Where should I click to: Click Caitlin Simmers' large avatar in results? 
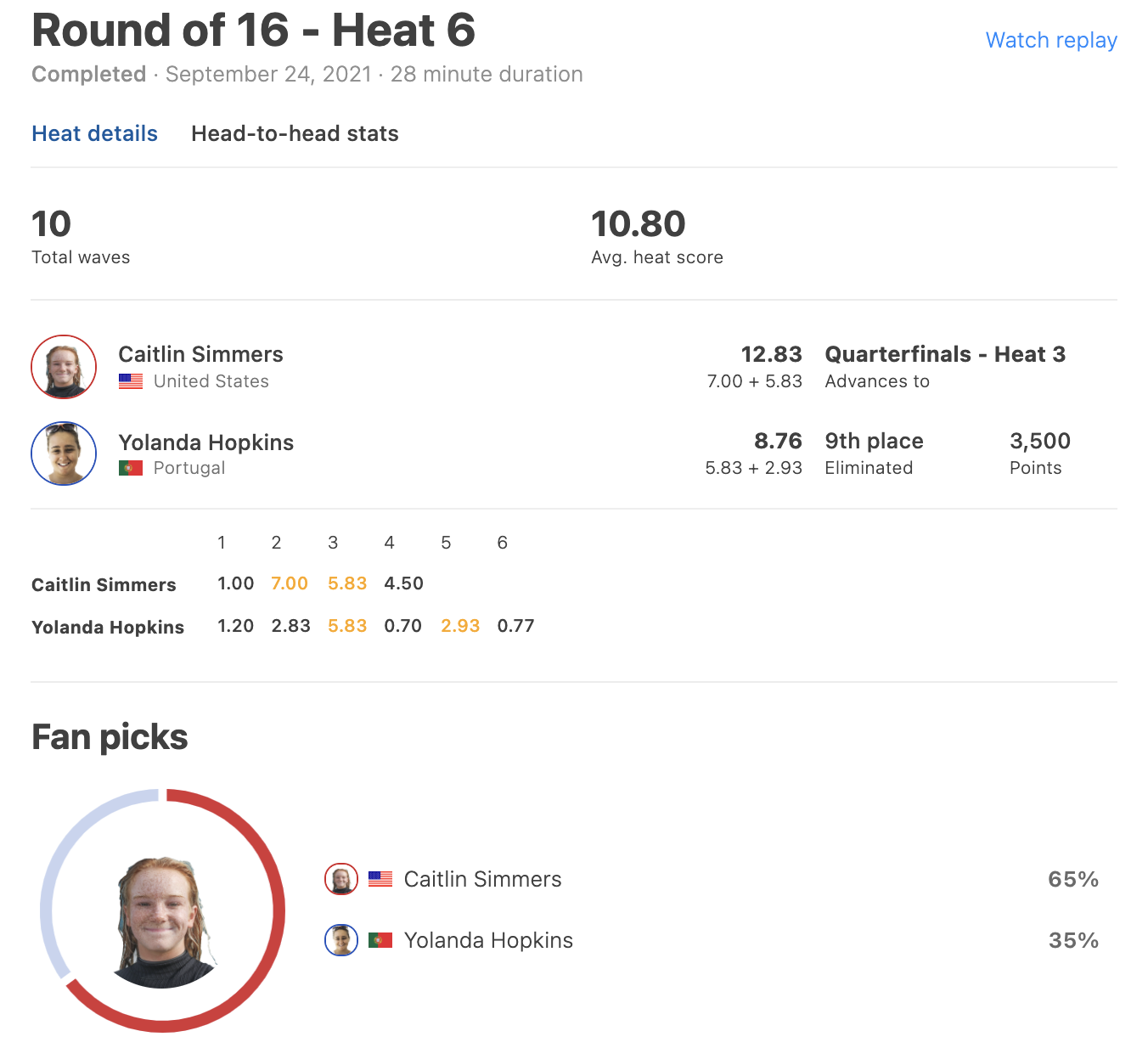[64, 367]
